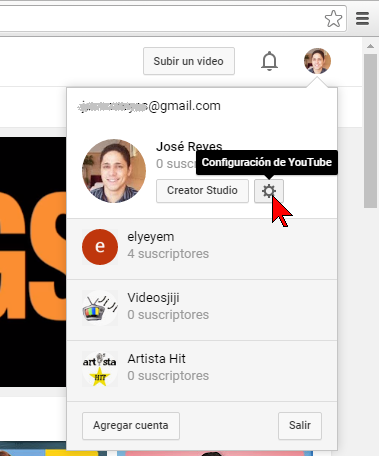Screen dimensions: 379x456
Task: Click the elyeyem red avatar icon
Action: pos(100,247)
